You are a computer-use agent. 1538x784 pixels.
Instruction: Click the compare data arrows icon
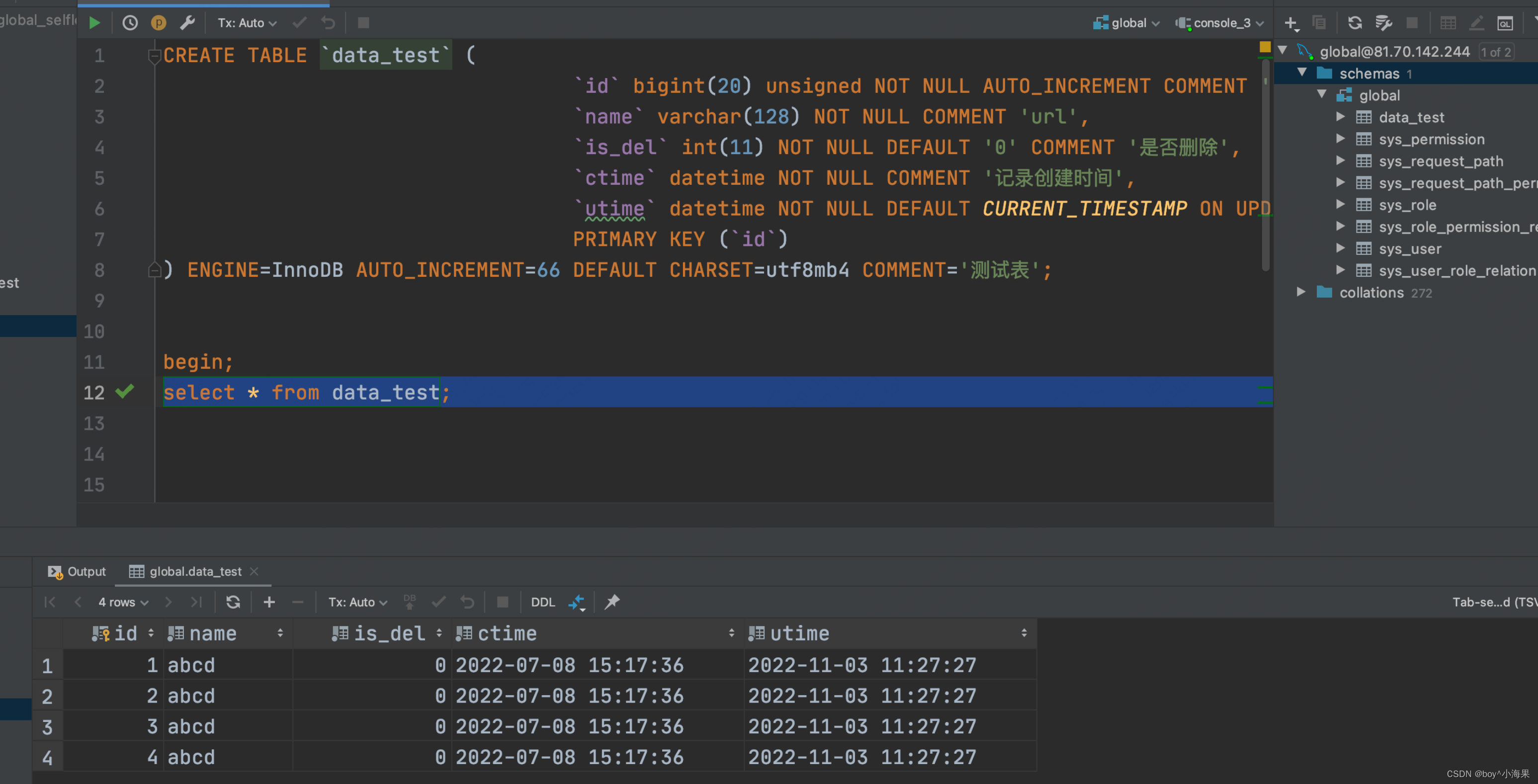(576, 602)
